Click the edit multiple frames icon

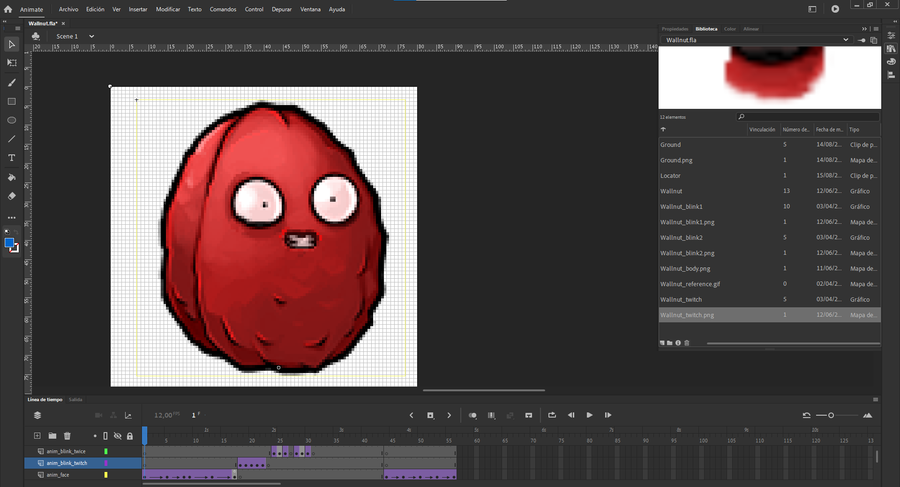point(491,415)
